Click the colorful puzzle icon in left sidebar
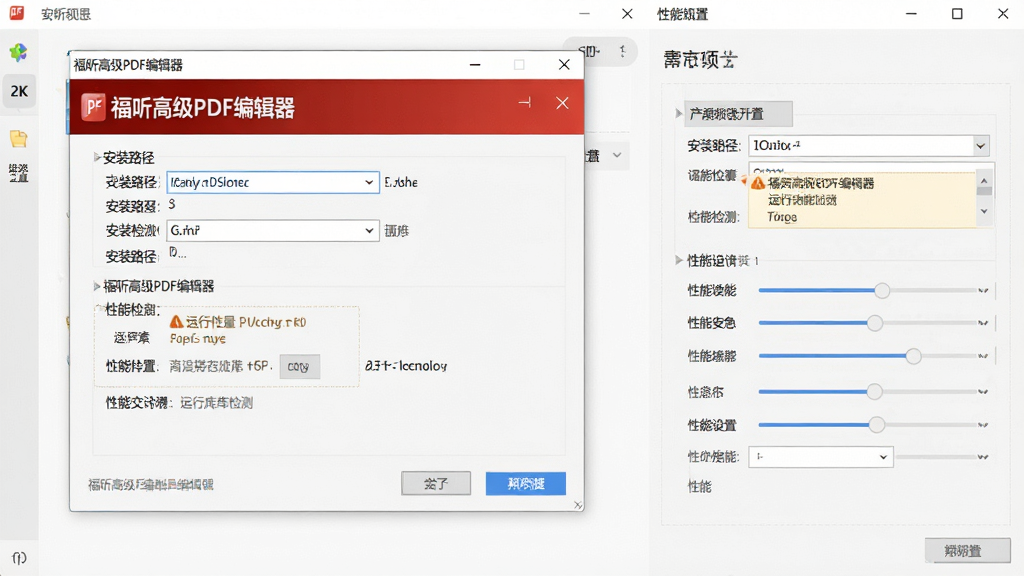The width and height of the screenshot is (1024, 576). tap(18, 52)
